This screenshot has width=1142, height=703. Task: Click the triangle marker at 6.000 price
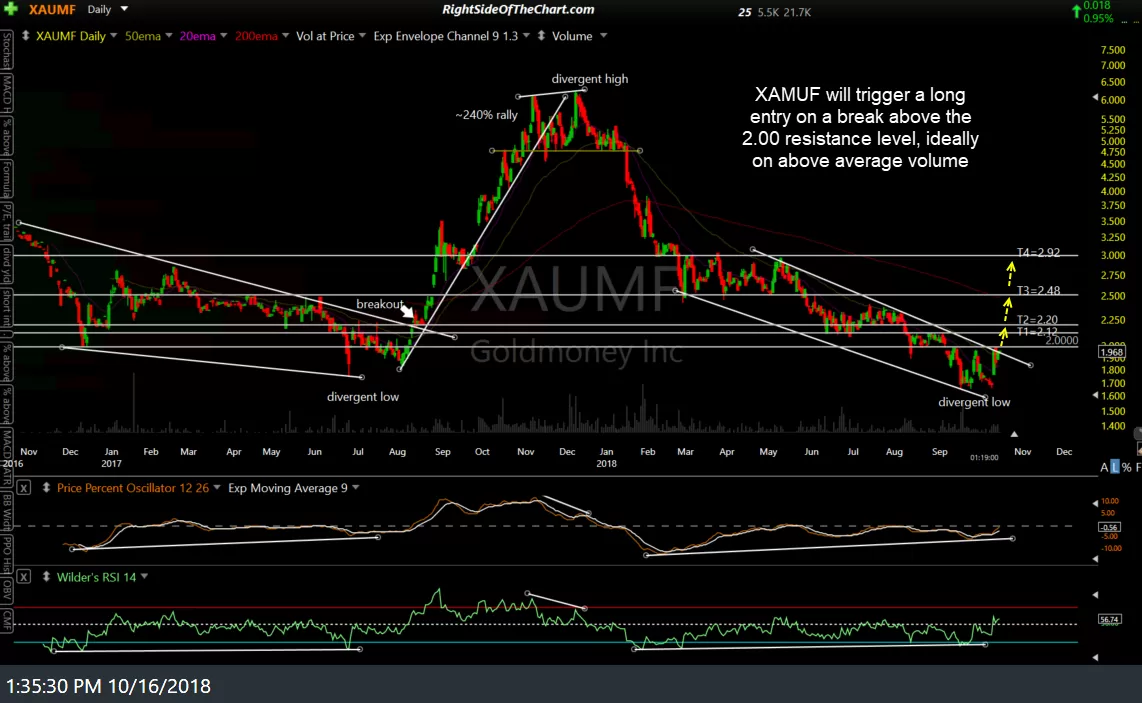tap(1095, 97)
